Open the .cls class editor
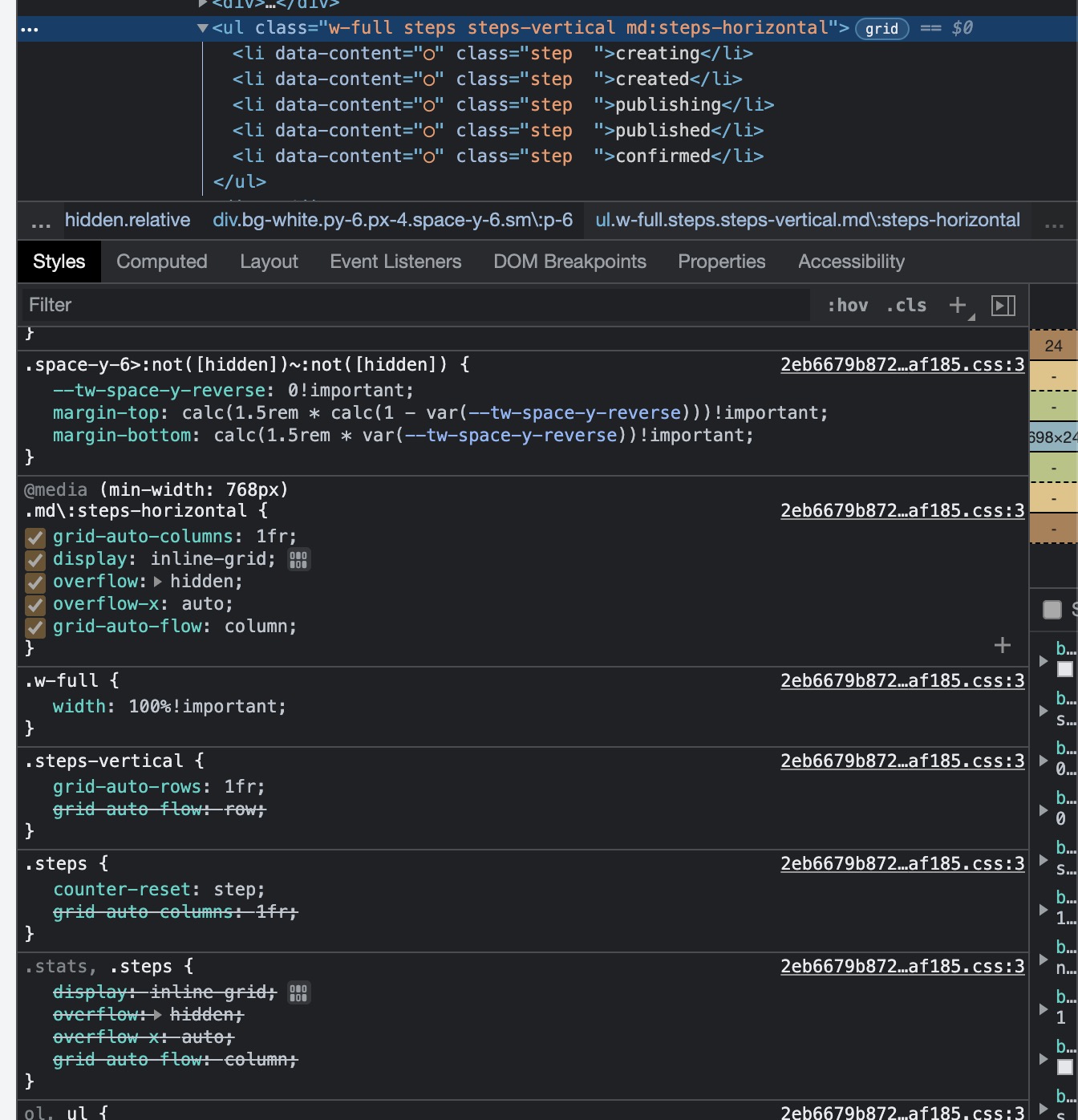The image size is (1078, 1120). click(906, 305)
